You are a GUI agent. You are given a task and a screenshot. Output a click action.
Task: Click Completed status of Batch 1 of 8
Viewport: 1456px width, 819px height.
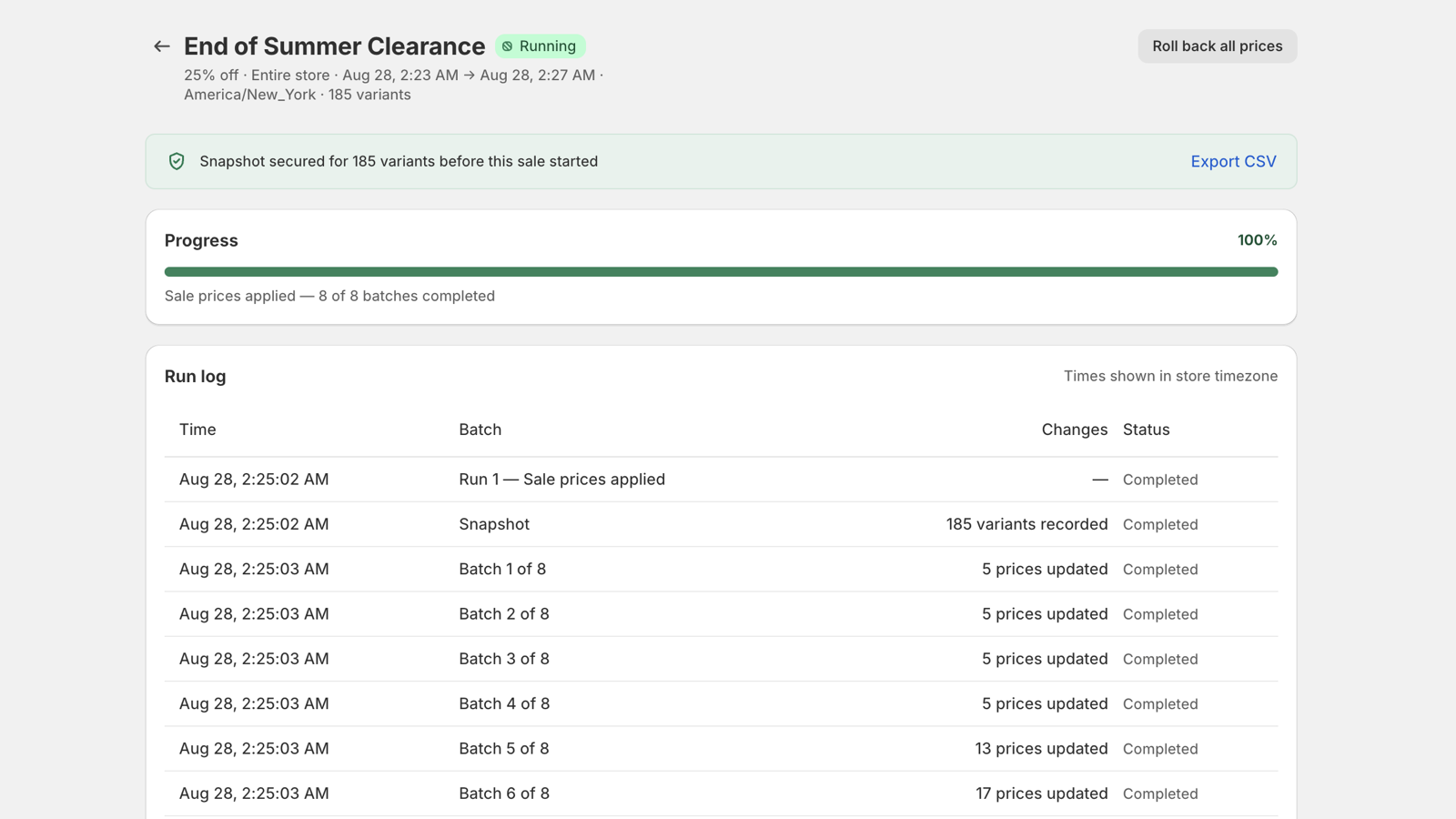coord(1160,570)
